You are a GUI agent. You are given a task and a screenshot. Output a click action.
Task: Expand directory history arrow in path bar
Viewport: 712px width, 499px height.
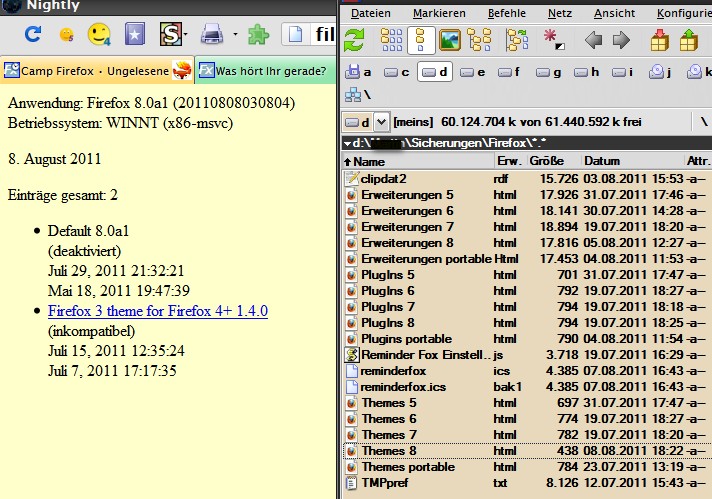pos(347,143)
